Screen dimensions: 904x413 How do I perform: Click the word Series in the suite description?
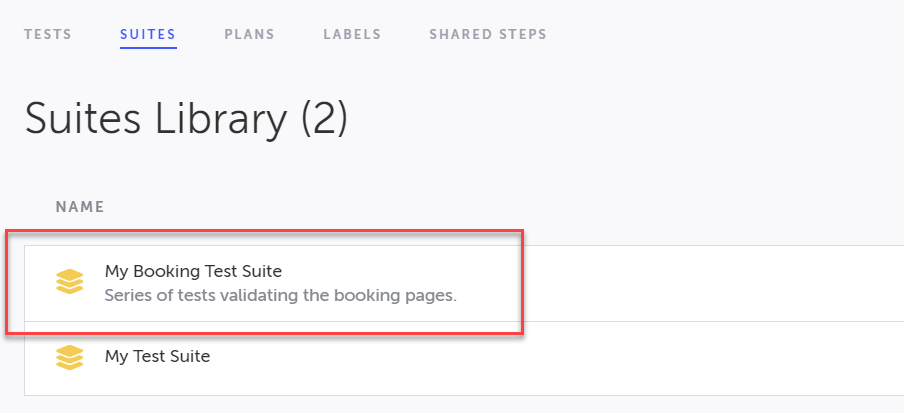click(x=129, y=296)
